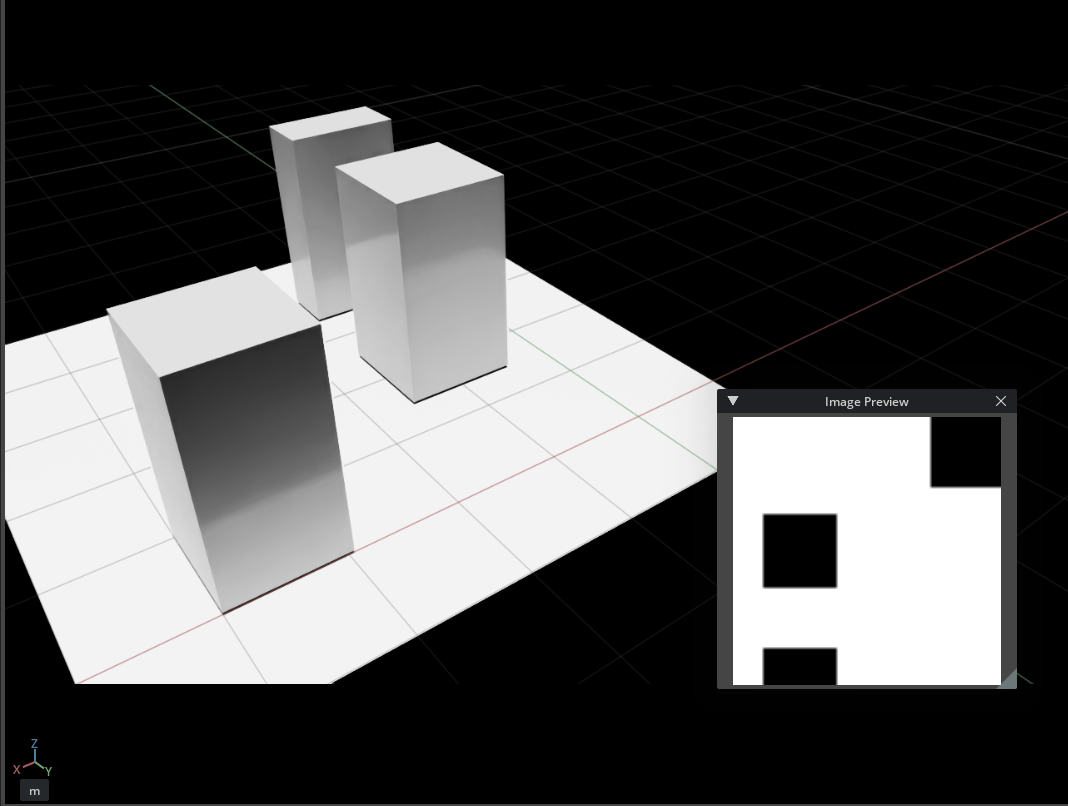
Task: Click the resize handle of the Image Preview panel
Action: coord(1010,680)
